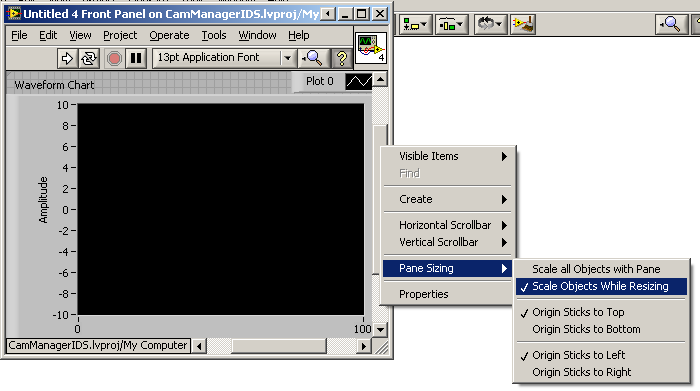The height and width of the screenshot is (391, 700).
Task: Click the Clean Up Diagram broom icon
Action: point(523,25)
